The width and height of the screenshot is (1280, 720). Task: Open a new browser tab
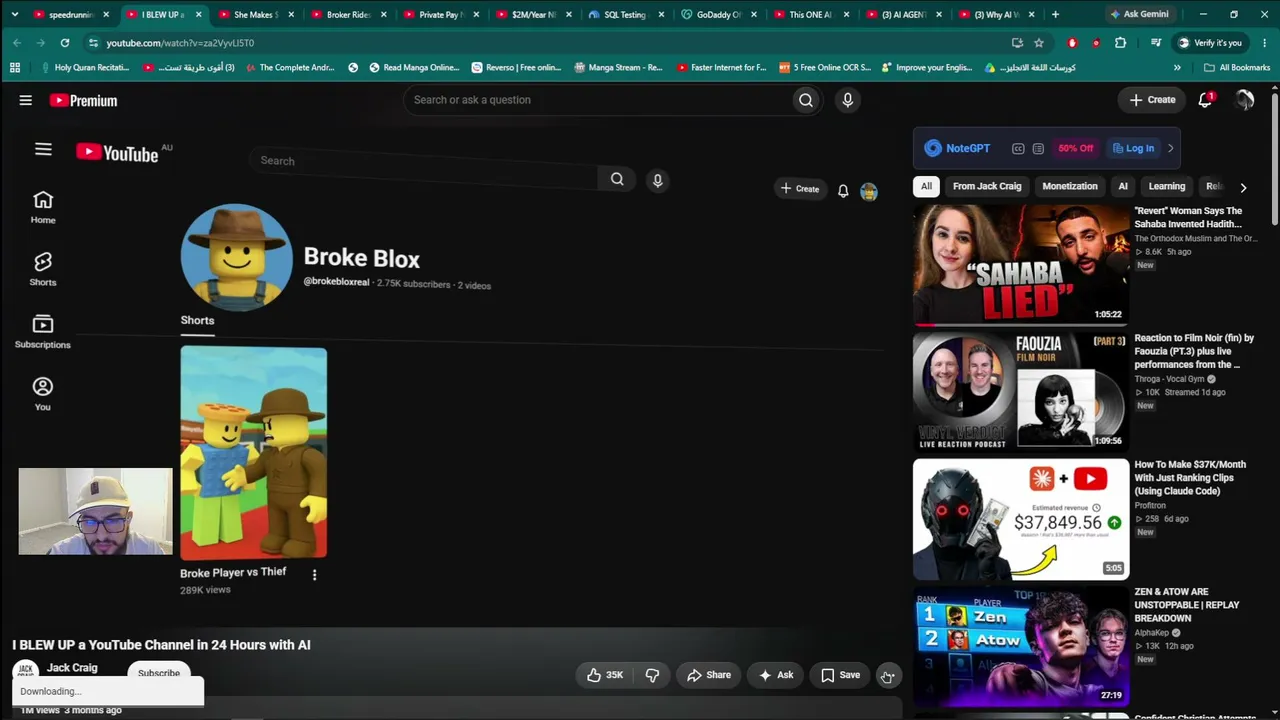pos(1055,15)
